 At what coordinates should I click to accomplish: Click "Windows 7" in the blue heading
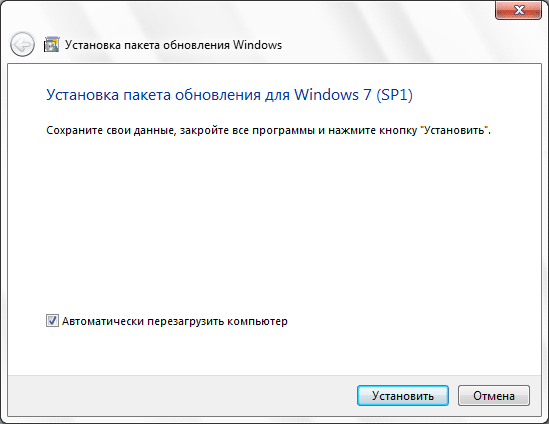point(332,95)
